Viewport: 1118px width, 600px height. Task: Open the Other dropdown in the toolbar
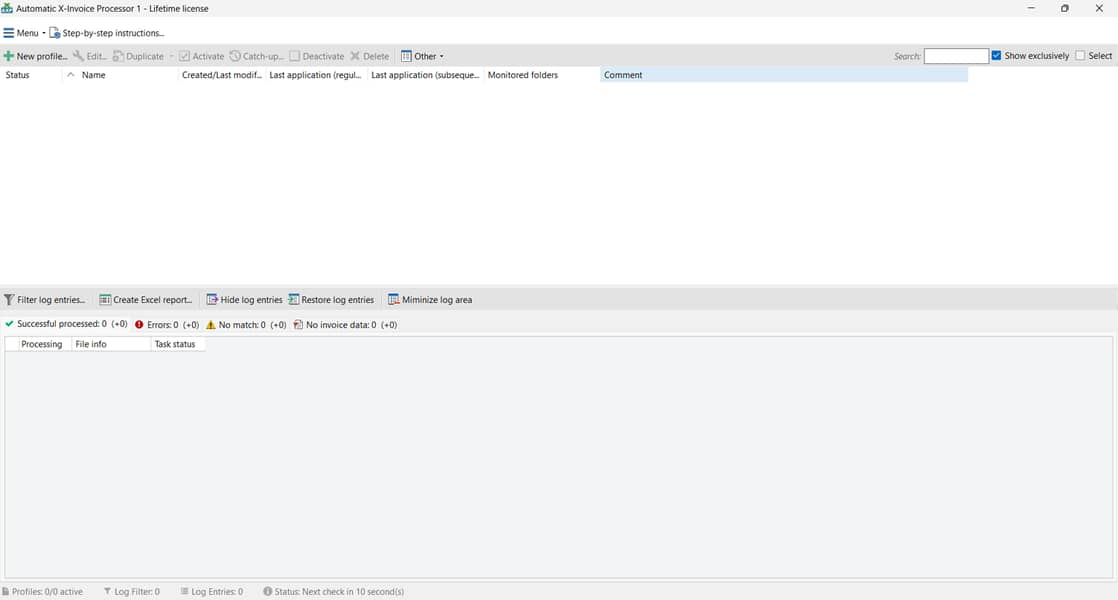[x=422, y=56]
